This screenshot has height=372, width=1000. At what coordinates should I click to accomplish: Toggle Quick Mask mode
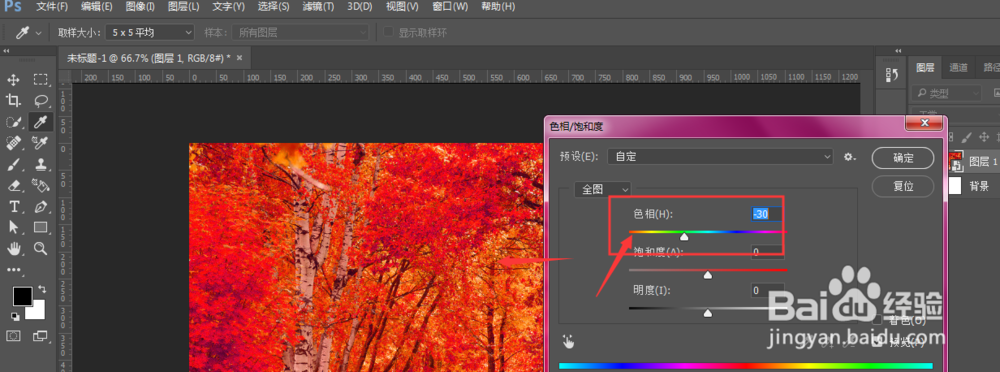click(13, 336)
